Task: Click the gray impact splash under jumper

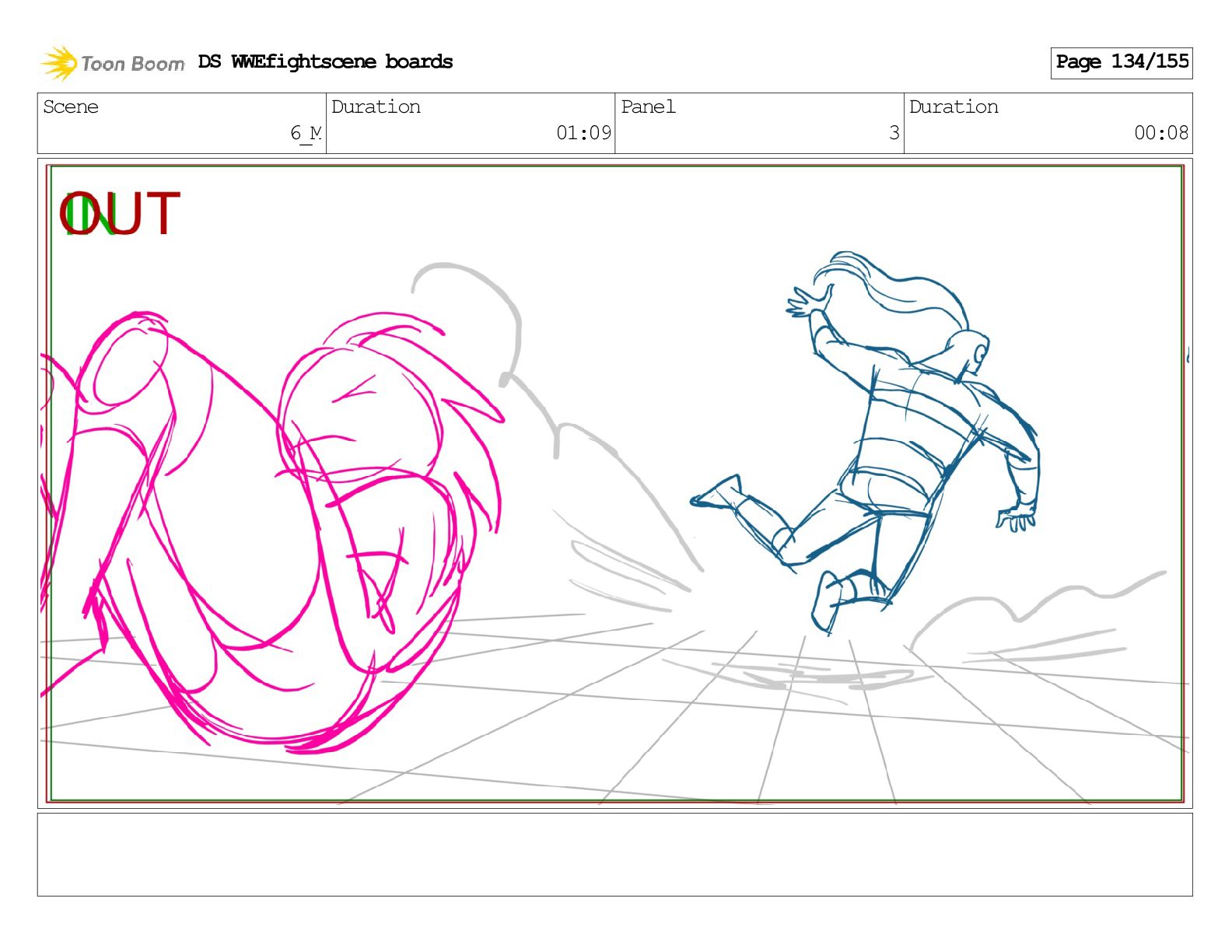Action: click(x=801, y=675)
